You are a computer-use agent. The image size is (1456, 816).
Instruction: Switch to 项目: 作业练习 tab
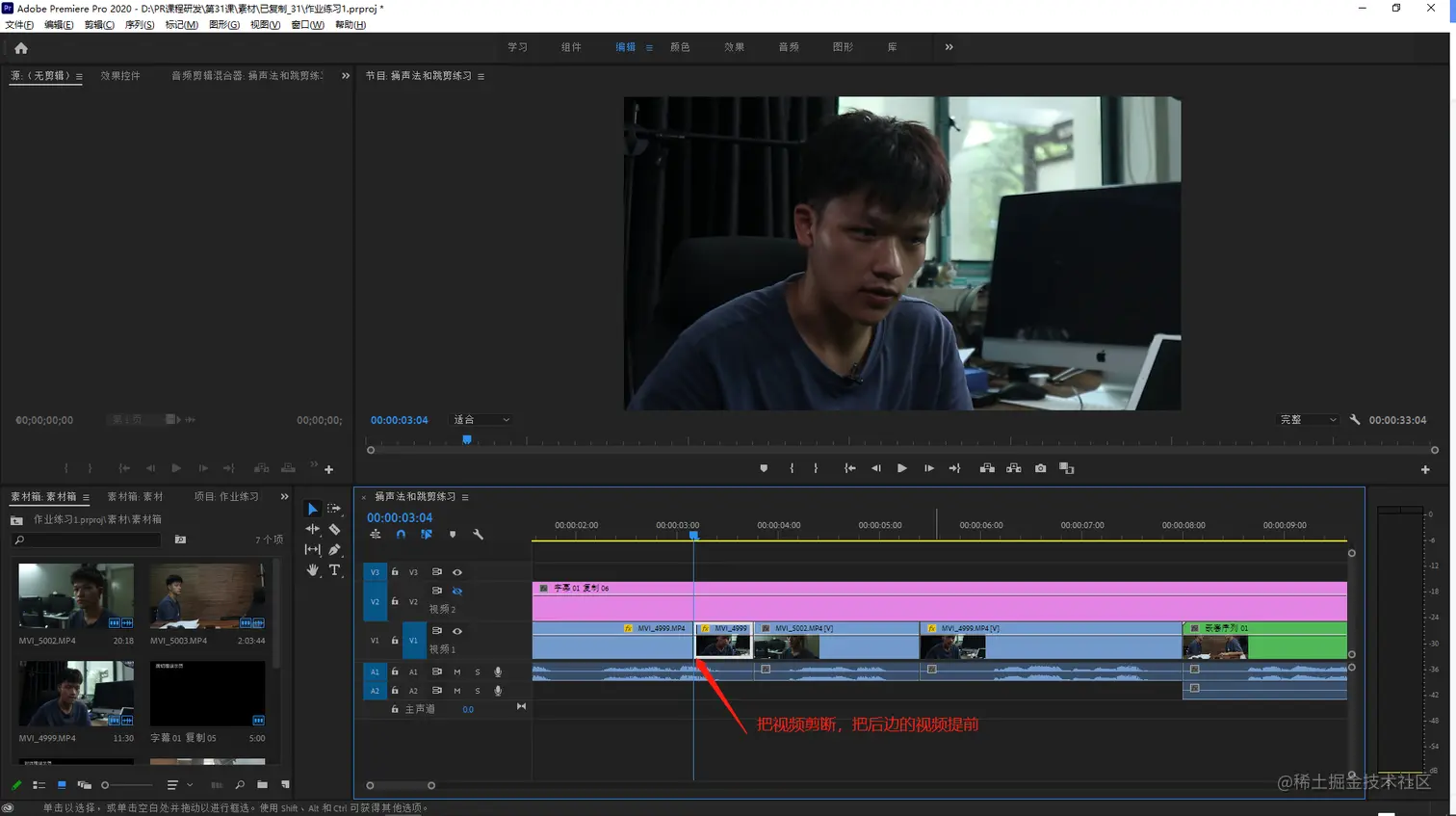226,497
